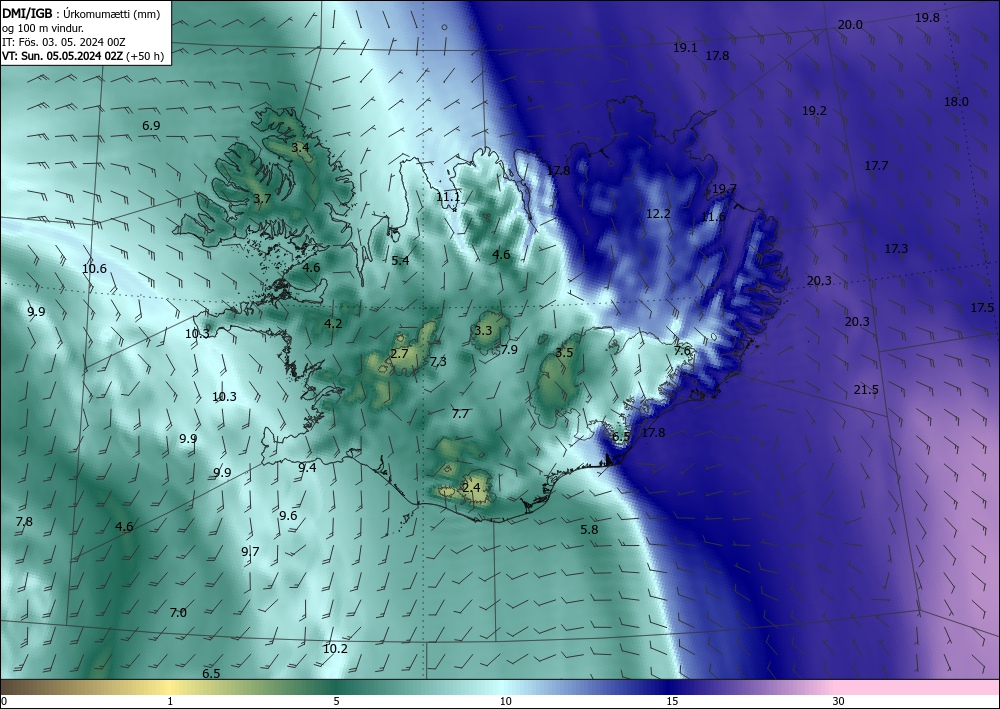Click the map value 7.9
This screenshot has width=1000, height=709.
(x=509, y=349)
